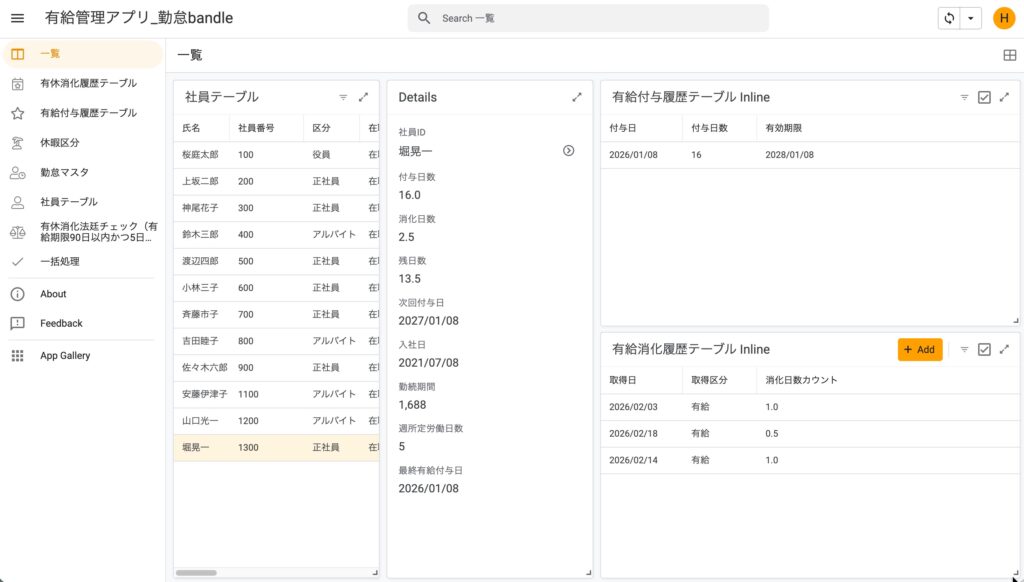Open 休暇区分 view from the sidebar
1024x582 pixels.
pyautogui.click(x=60, y=142)
